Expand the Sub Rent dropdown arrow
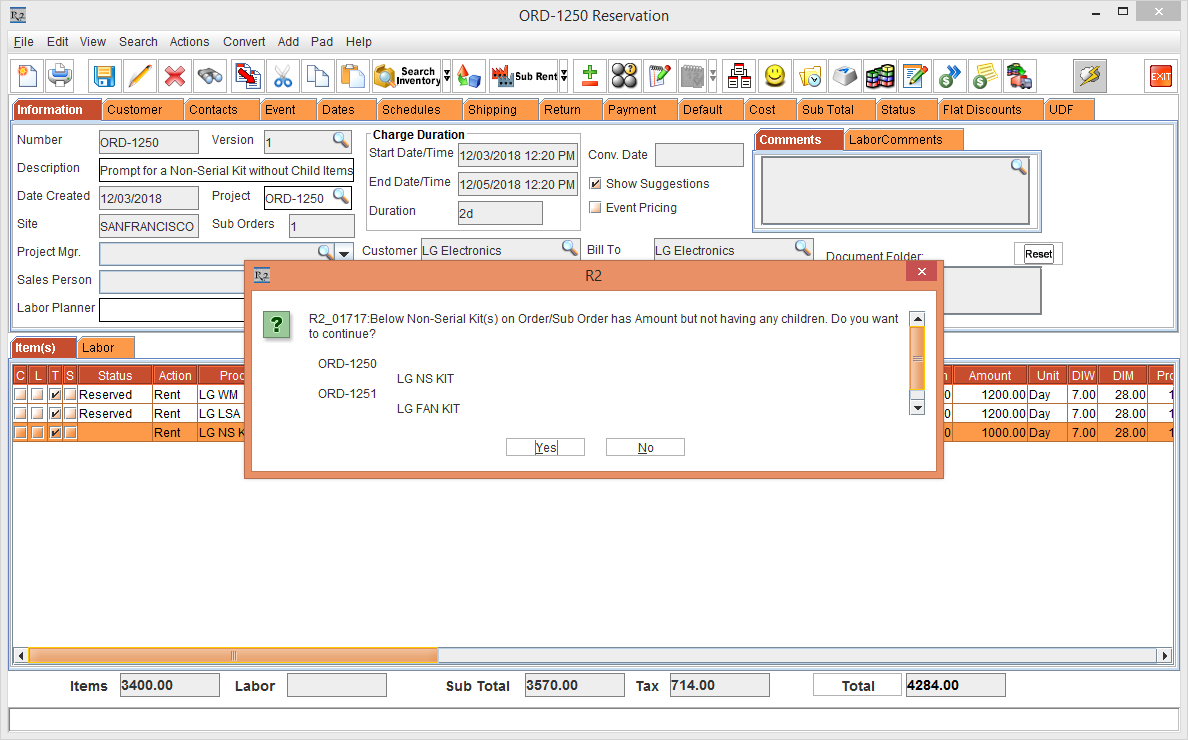 (x=564, y=76)
